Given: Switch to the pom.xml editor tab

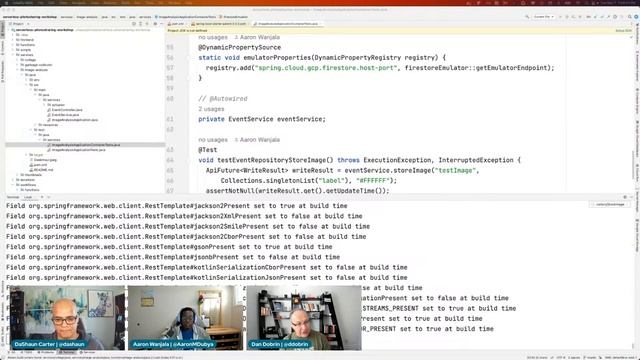Looking at the screenshot, I should (178, 24).
